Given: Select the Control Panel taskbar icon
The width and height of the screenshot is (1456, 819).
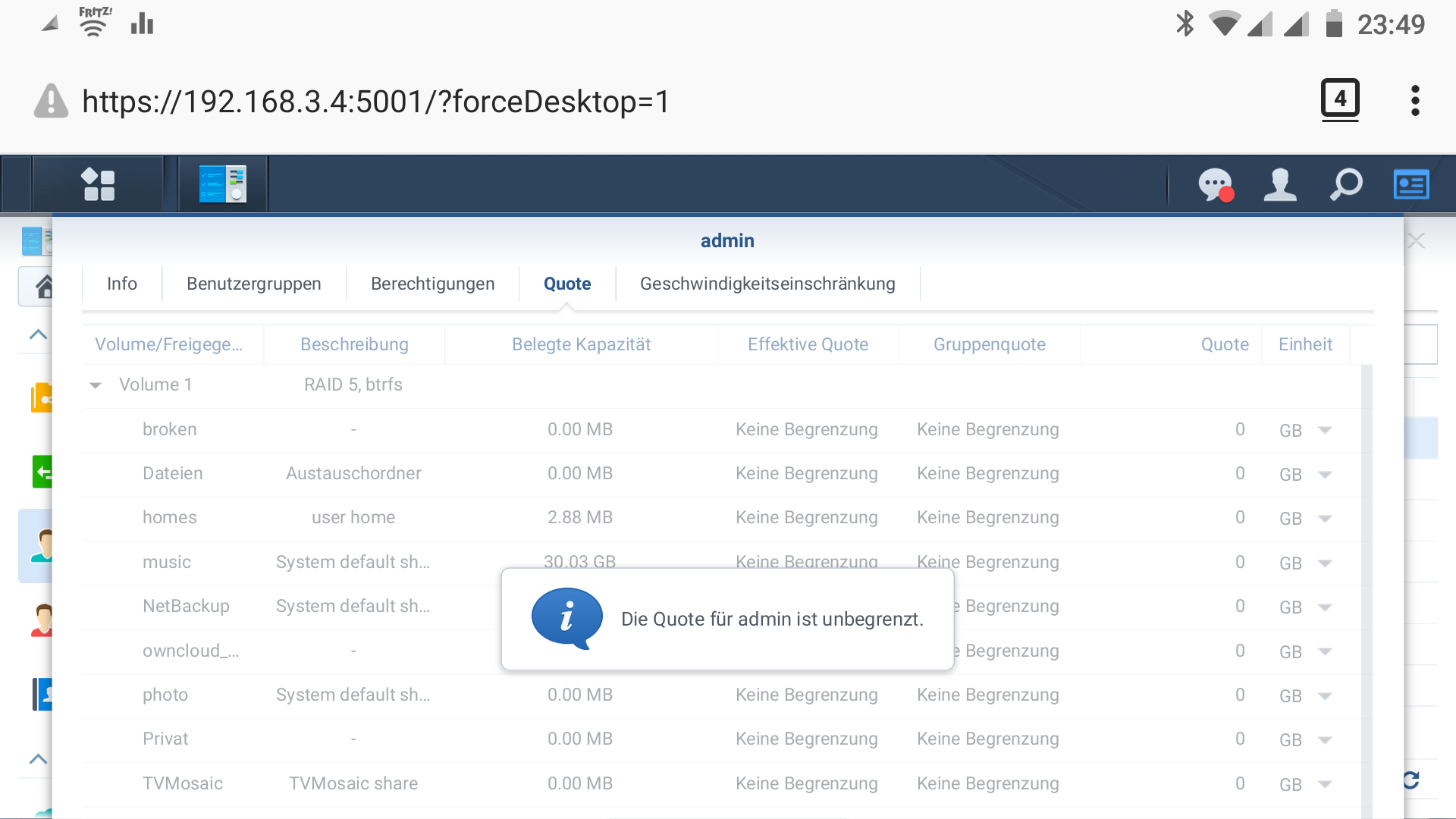Looking at the screenshot, I should point(223,184).
